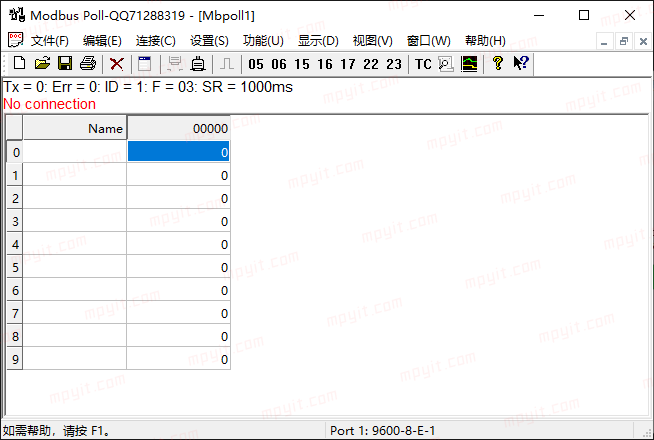Click the row 5 header
654x440 pixels.
15,267
